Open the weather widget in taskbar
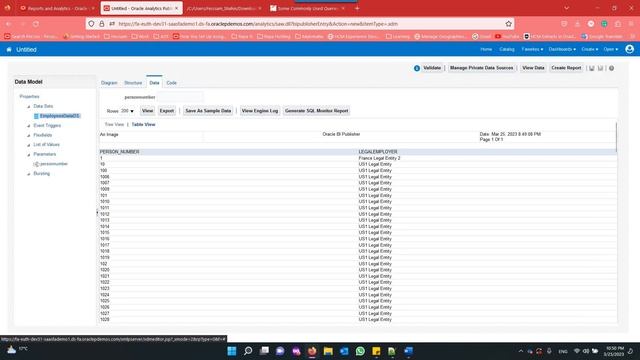This screenshot has width=640, height=360. click(17, 350)
